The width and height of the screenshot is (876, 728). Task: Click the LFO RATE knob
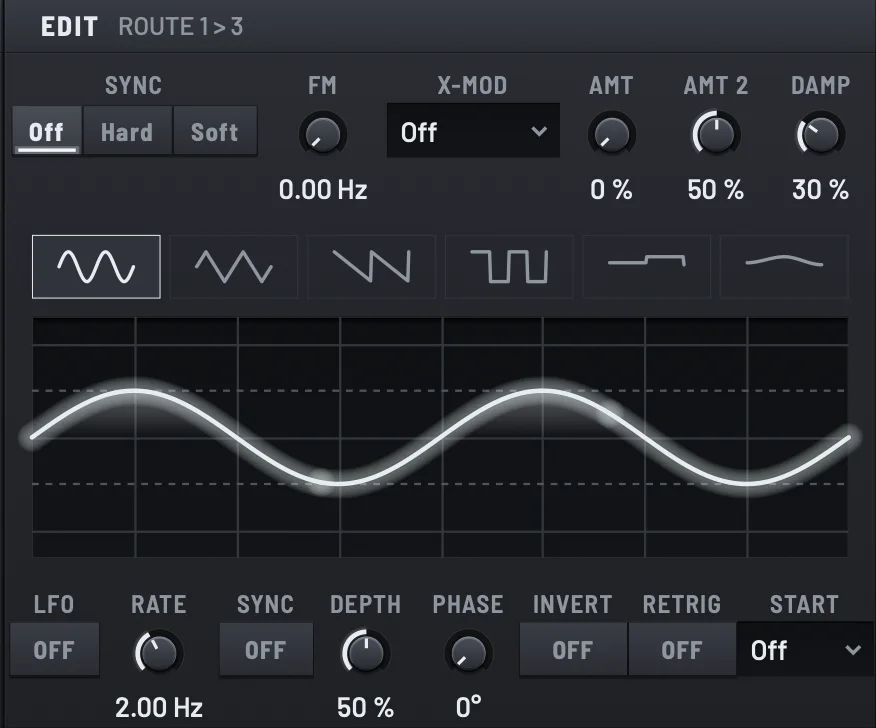159,653
